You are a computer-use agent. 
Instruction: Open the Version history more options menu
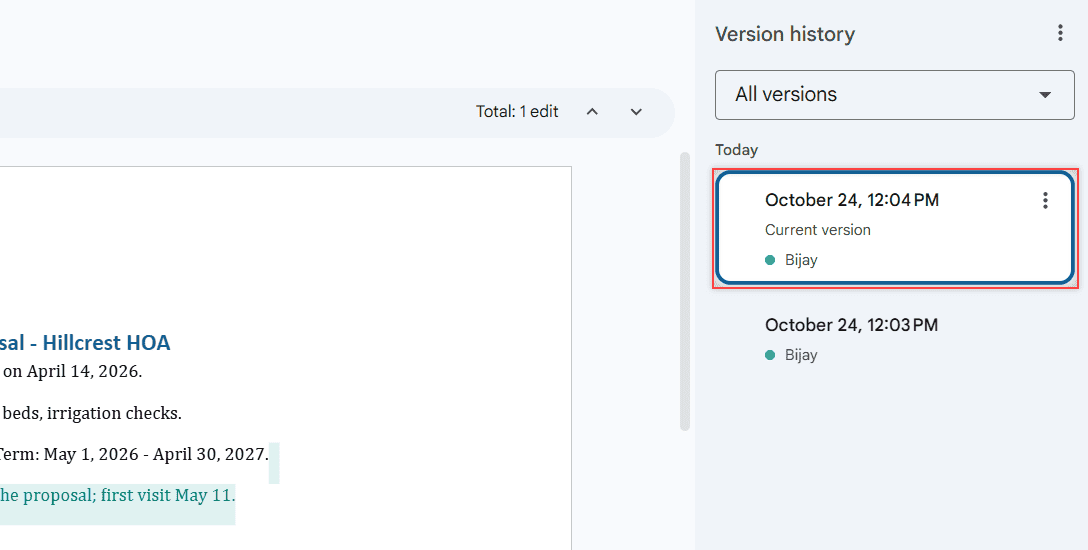(1060, 33)
